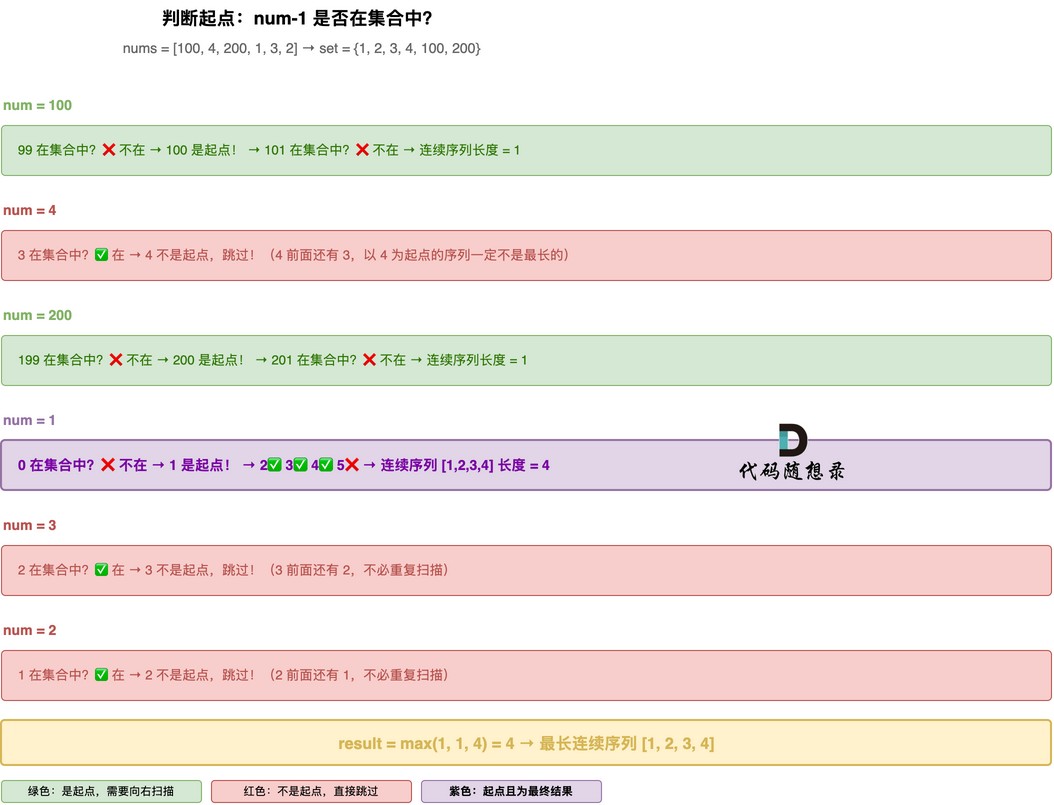Click the red X after "199 在集合中?"
This screenshot has height=805, width=1054.
tap(116, 360)
